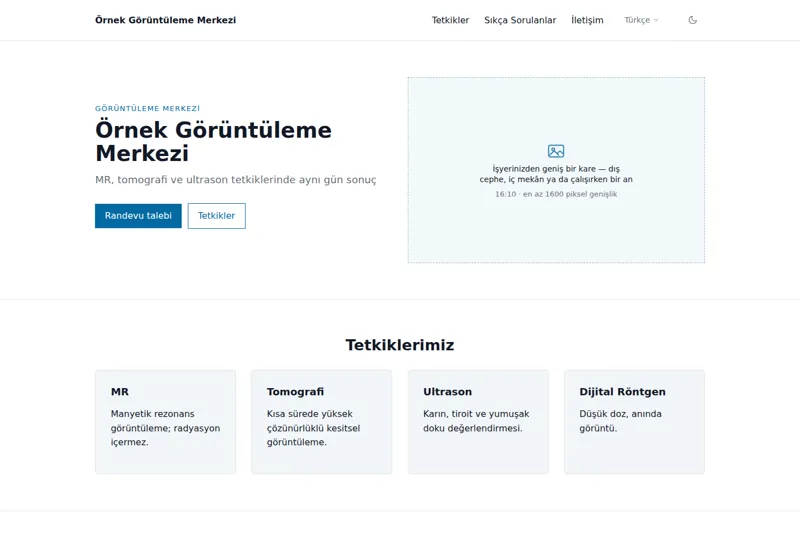Click the hero image placeholder area

556,170
